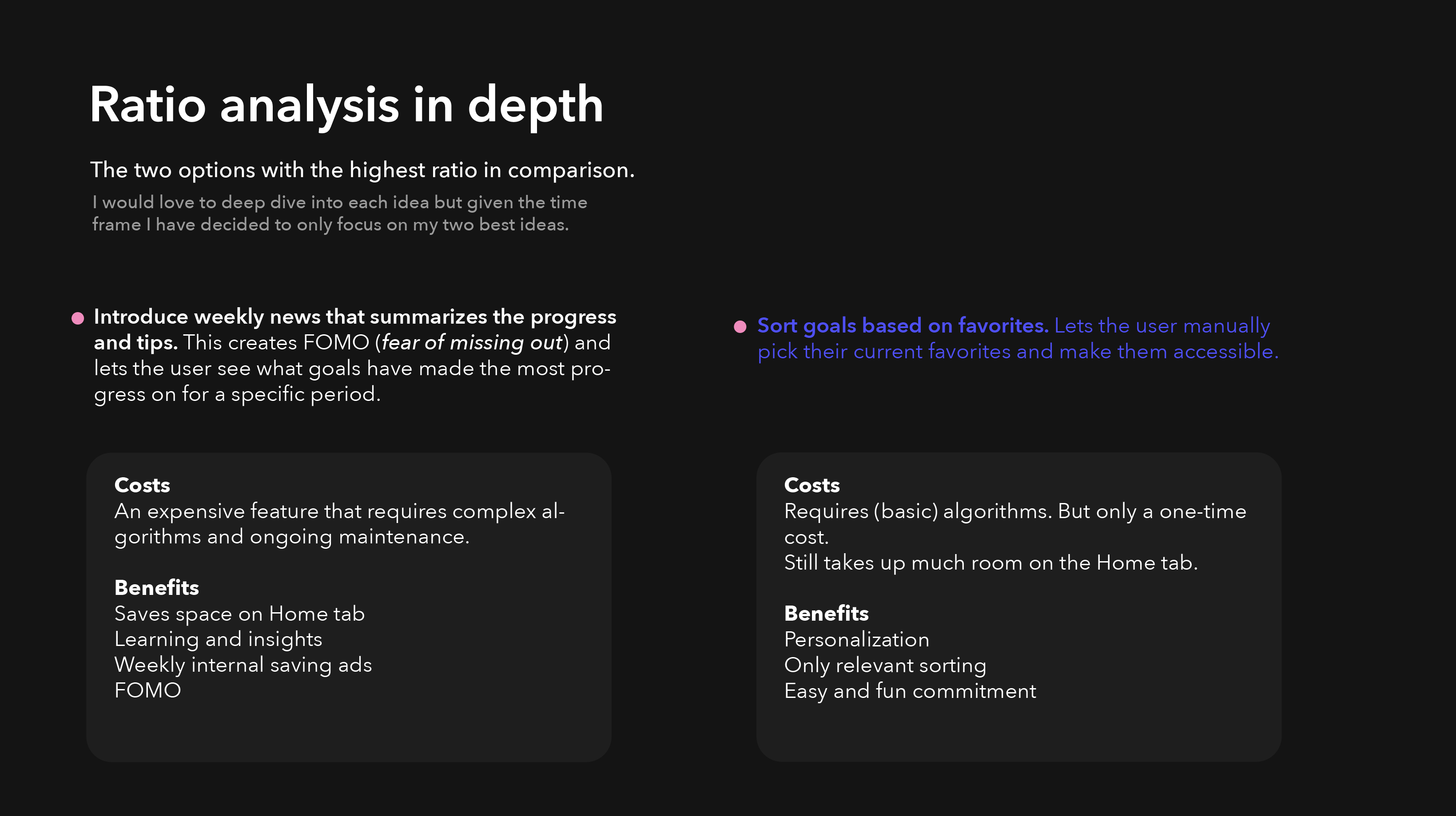The width and height of the screenshot is (1456, 816).
Task: Select the 'FOMO' benefit in left card
Action: [x=147, y=690]
